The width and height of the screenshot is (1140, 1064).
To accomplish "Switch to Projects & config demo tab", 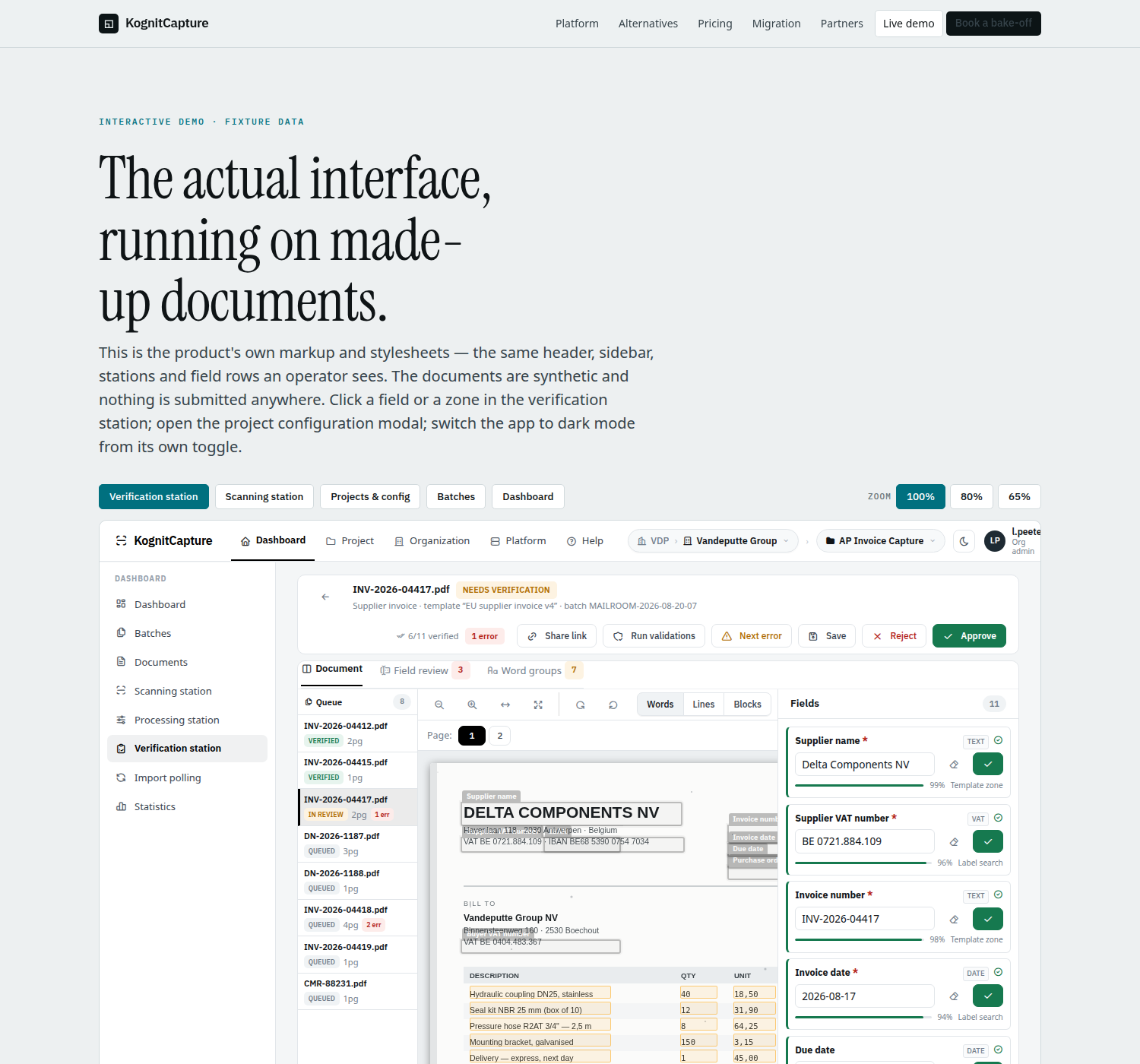I will [x=370, y=497].
